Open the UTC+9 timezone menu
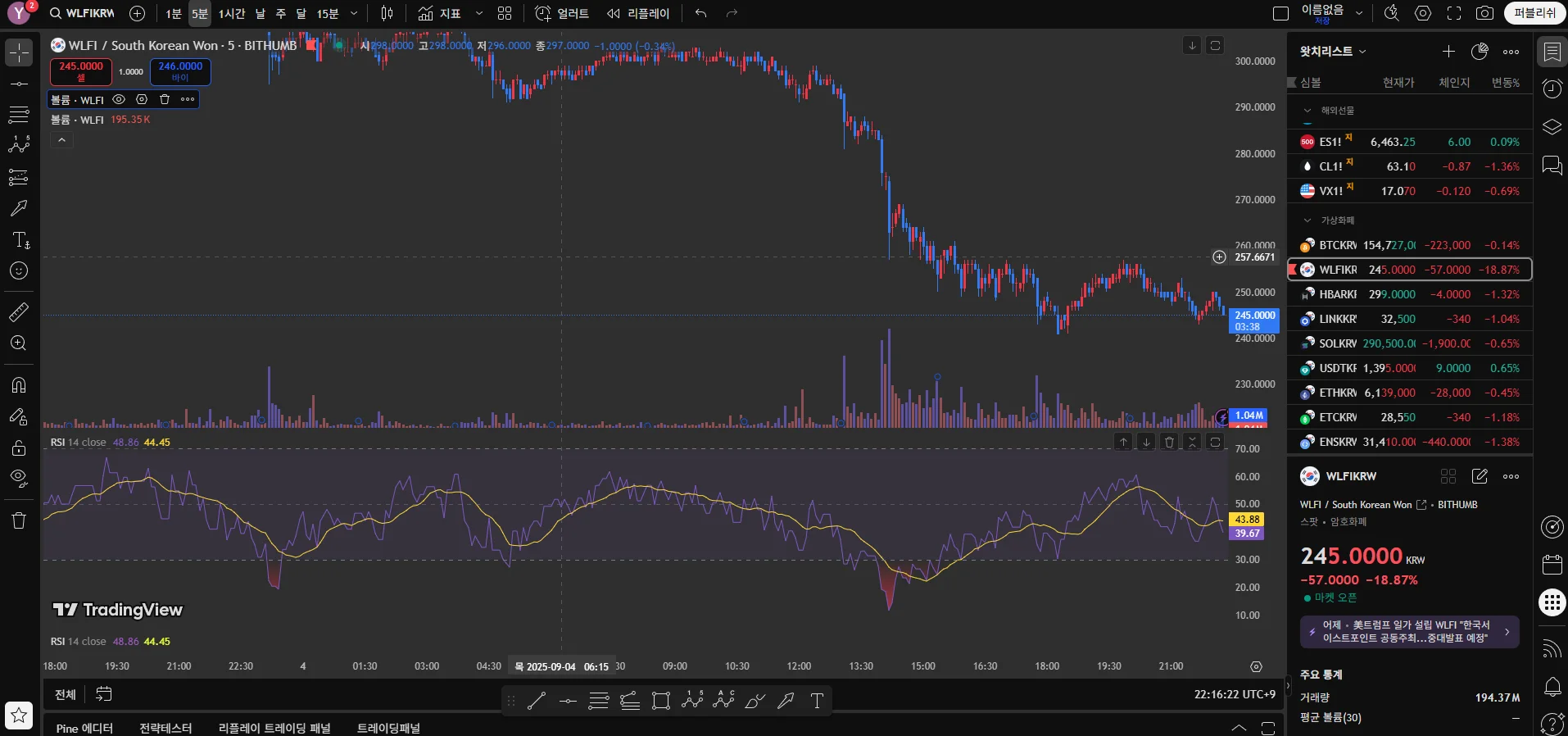This screenshot has width=1568, height=736. pos(1235,694)
